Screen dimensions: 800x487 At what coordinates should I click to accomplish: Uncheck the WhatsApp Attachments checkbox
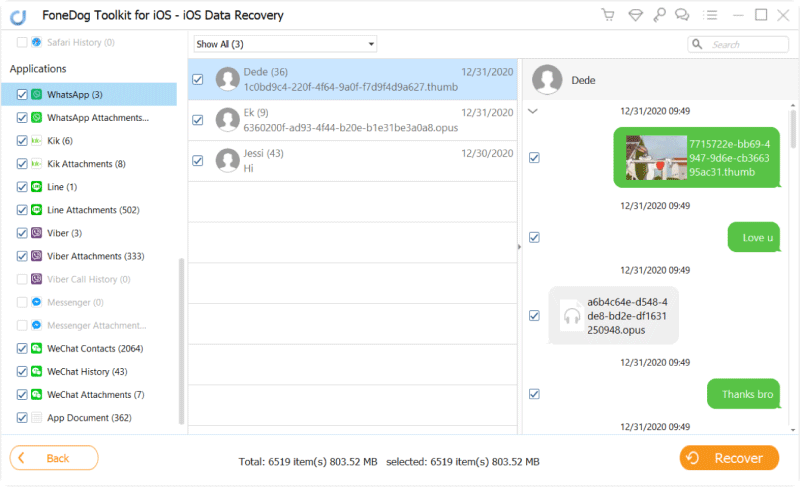point(22,117)
